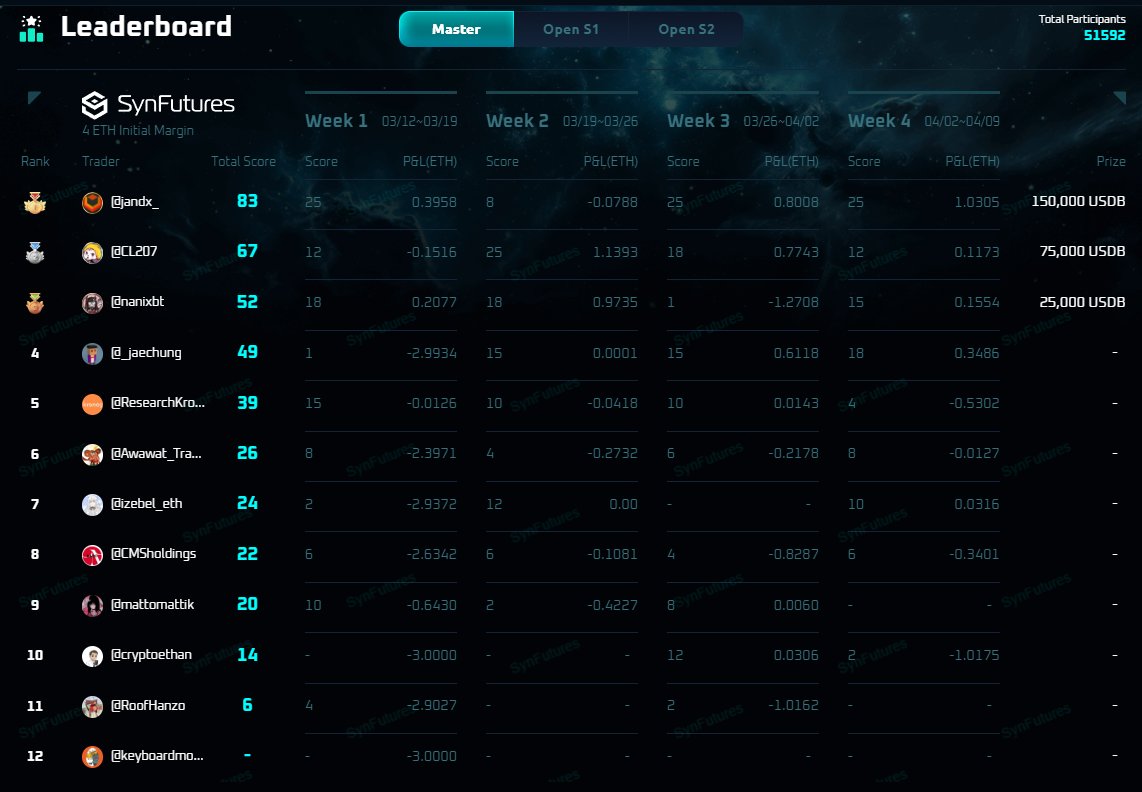Click the Prize column header

tap(1111, 161)
